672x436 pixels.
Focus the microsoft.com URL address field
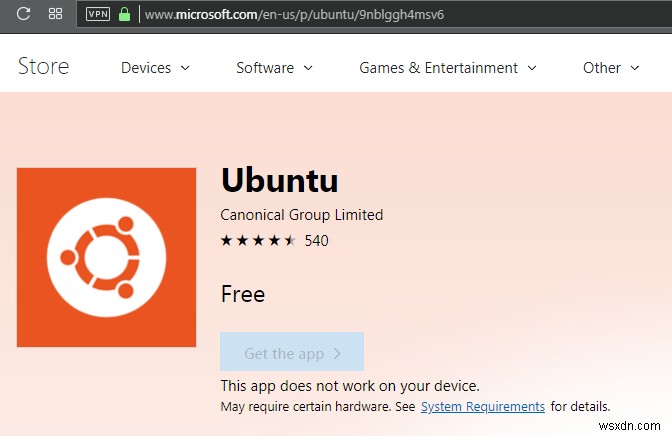pos(300,15)
